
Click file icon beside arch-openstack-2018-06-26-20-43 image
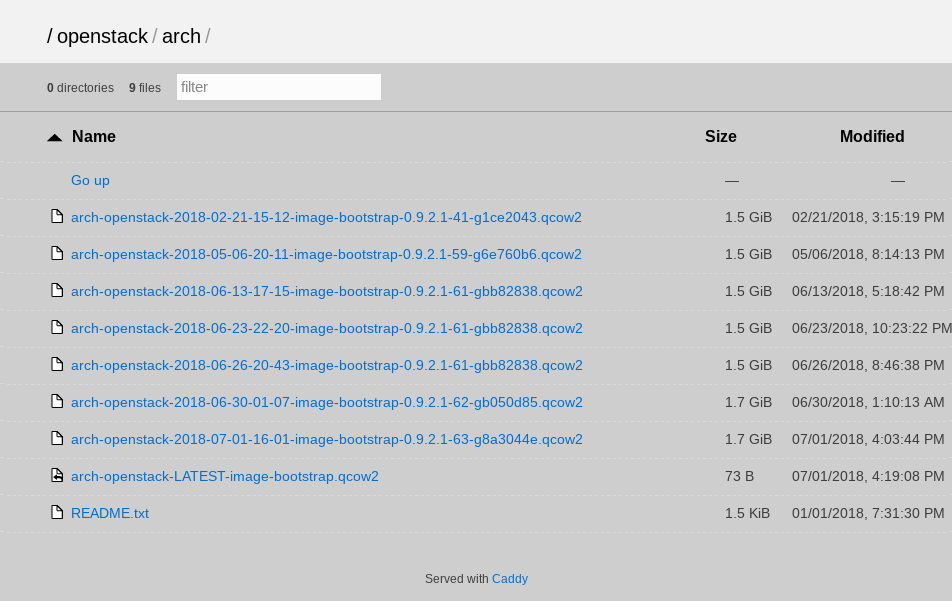(x=57, y=364)
